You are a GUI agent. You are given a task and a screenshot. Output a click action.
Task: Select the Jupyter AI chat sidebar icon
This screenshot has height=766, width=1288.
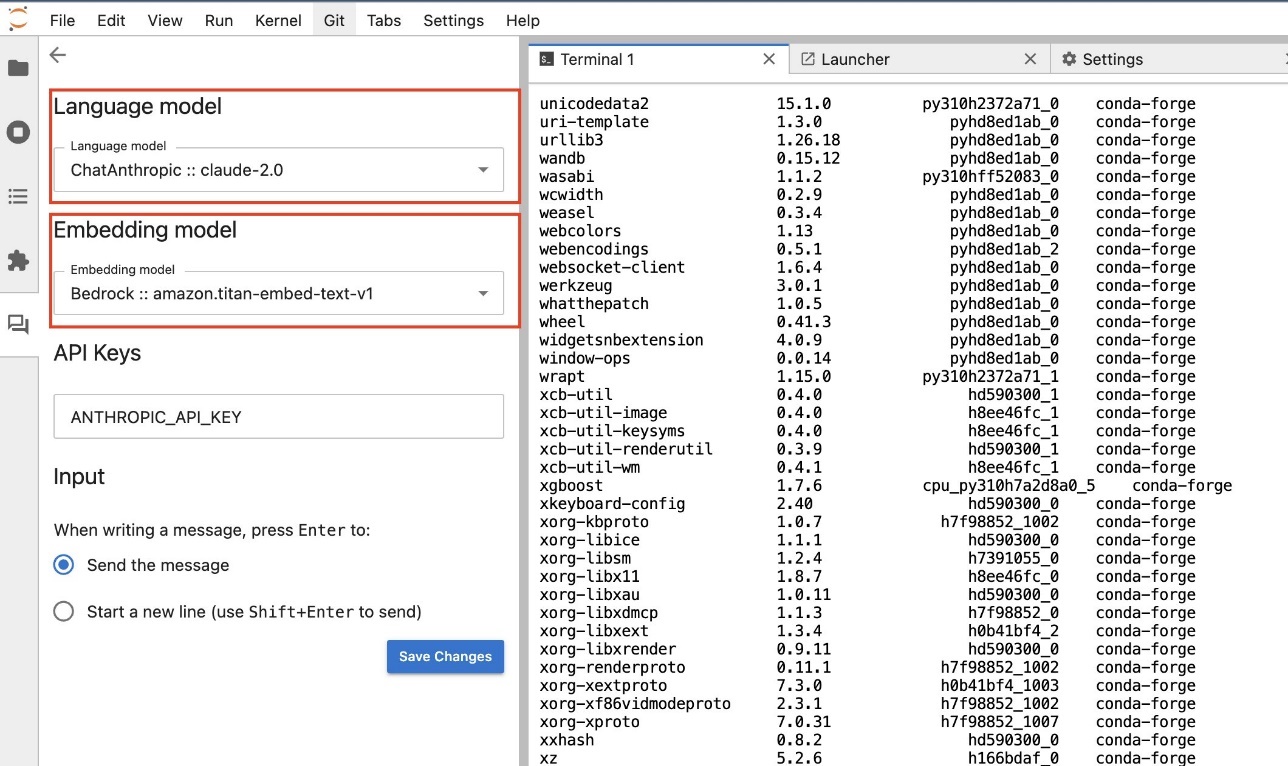18,324
